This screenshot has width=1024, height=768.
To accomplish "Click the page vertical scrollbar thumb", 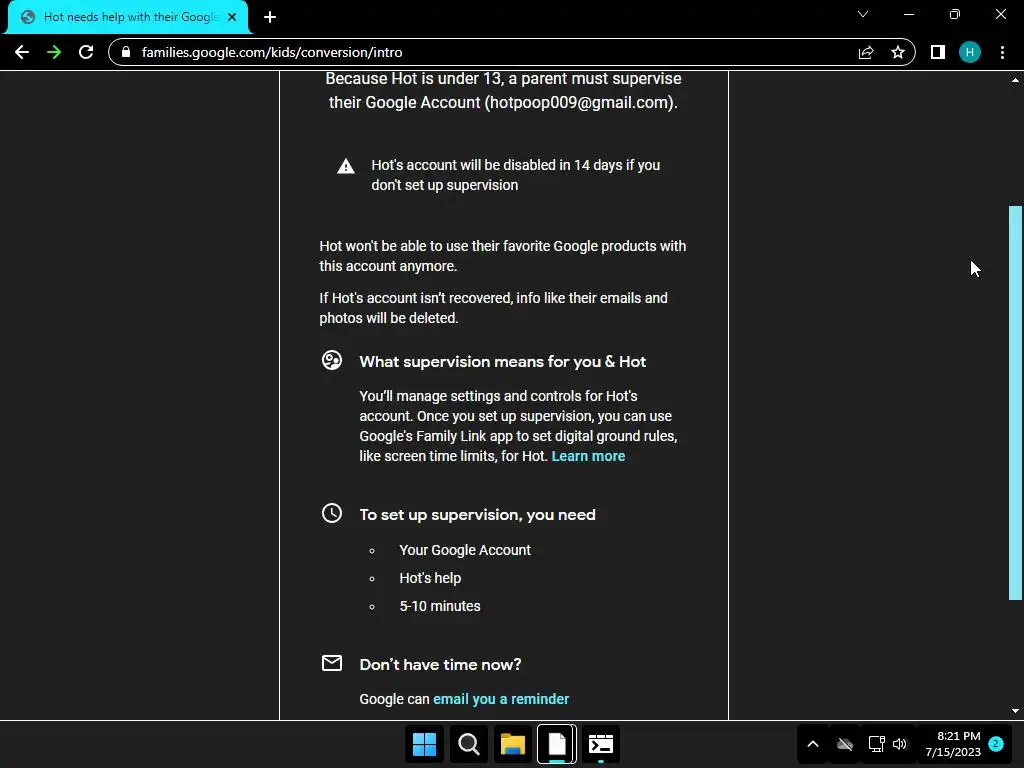I will tap(1015, 402).
